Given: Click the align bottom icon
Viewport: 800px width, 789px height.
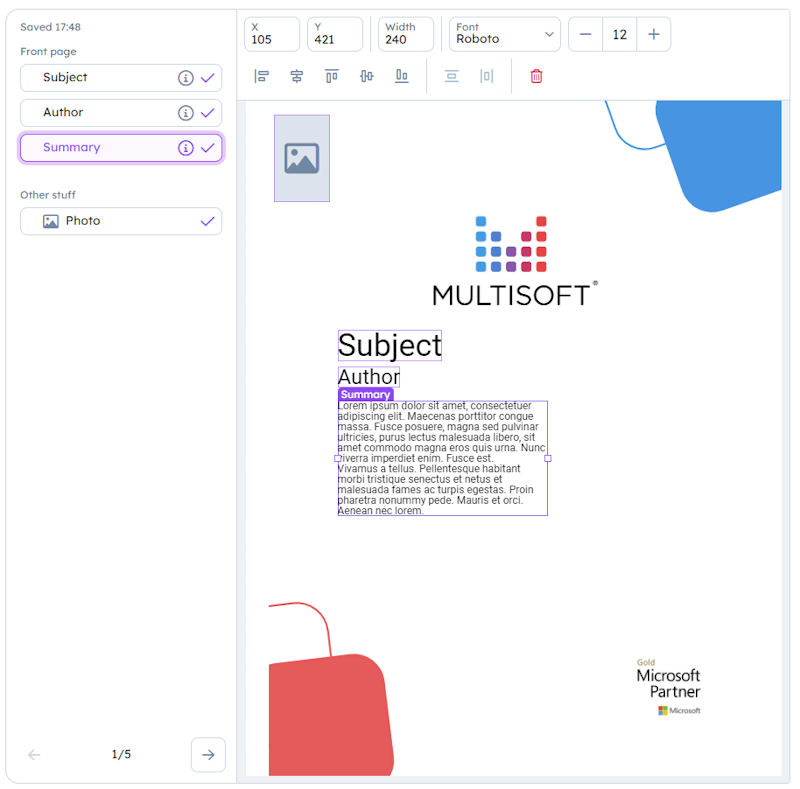Looking at the screenshot, I should (402, 77).
